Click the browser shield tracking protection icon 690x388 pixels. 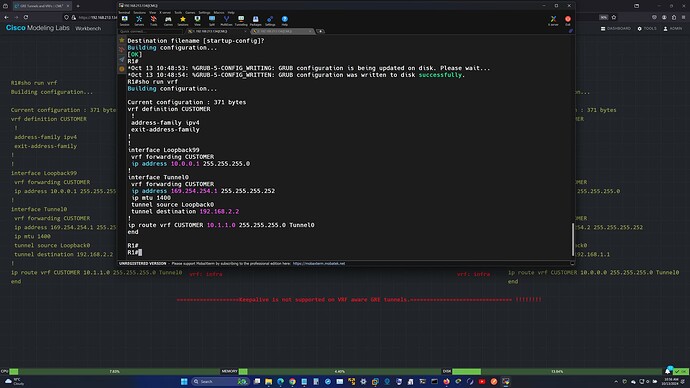pos(66,17)
